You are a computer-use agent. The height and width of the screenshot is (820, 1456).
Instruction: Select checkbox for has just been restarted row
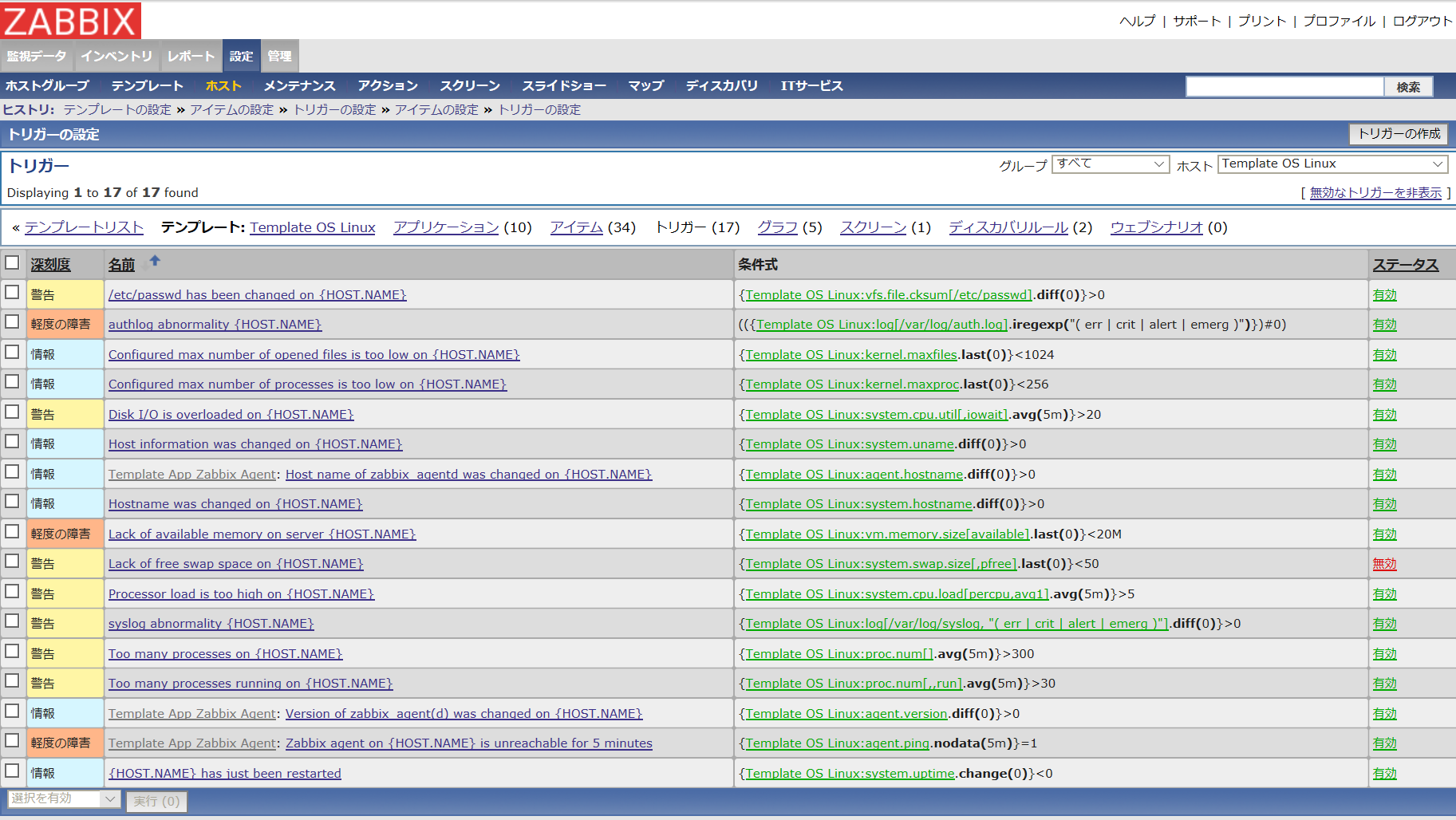pos(12,771)
